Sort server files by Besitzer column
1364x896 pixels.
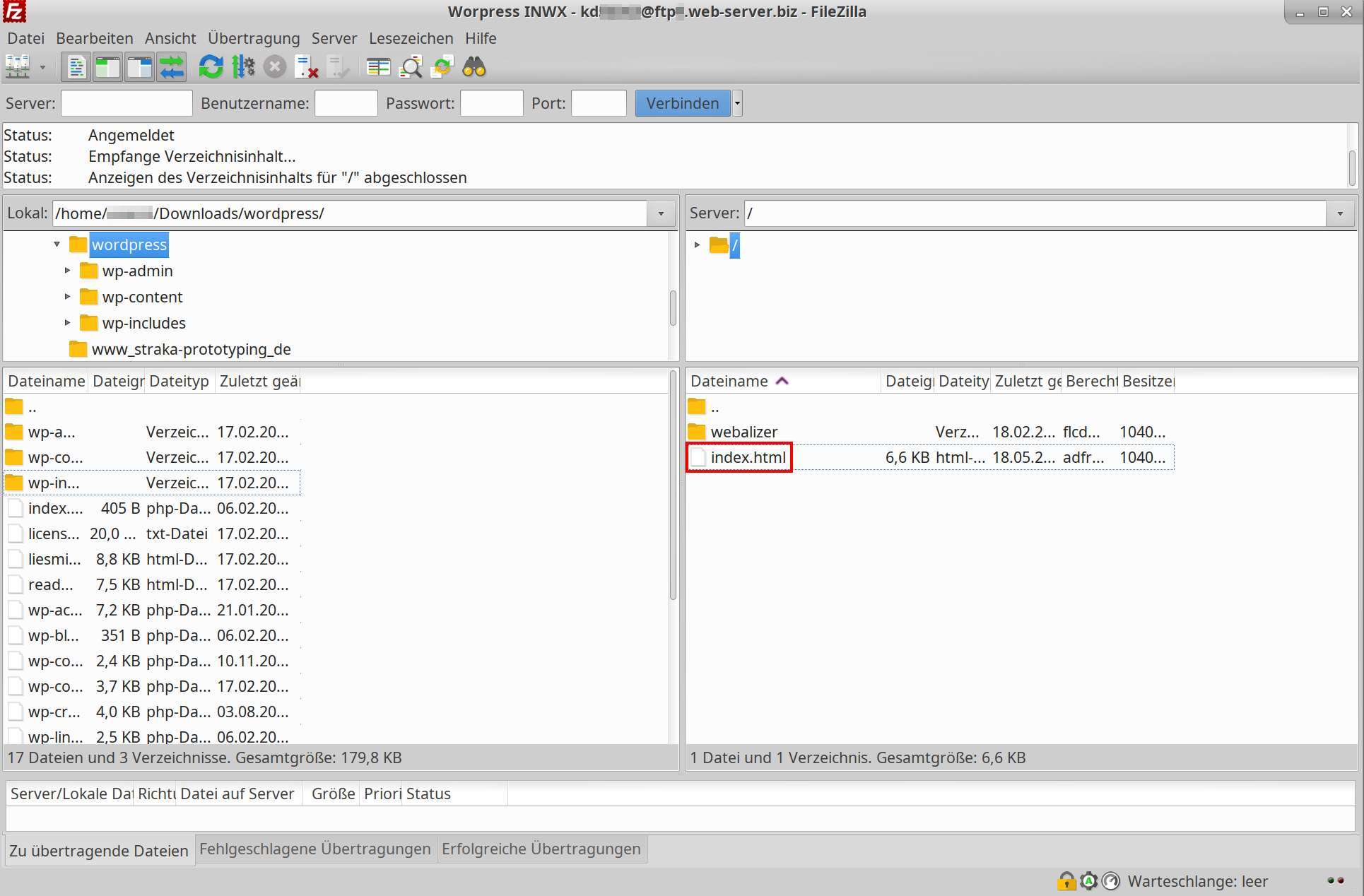(1146, 381)
